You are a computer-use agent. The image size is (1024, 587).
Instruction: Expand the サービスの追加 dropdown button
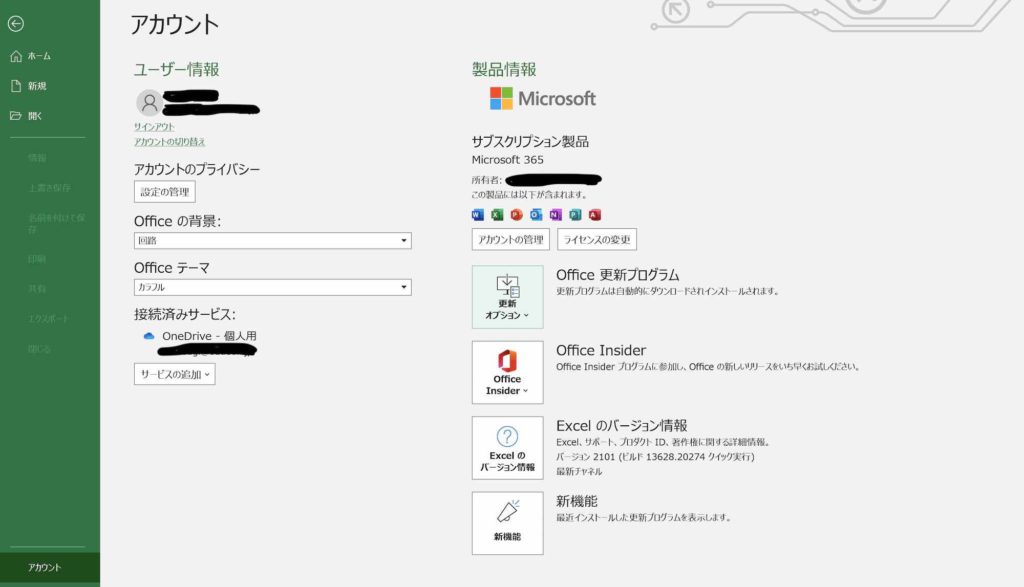174,374
